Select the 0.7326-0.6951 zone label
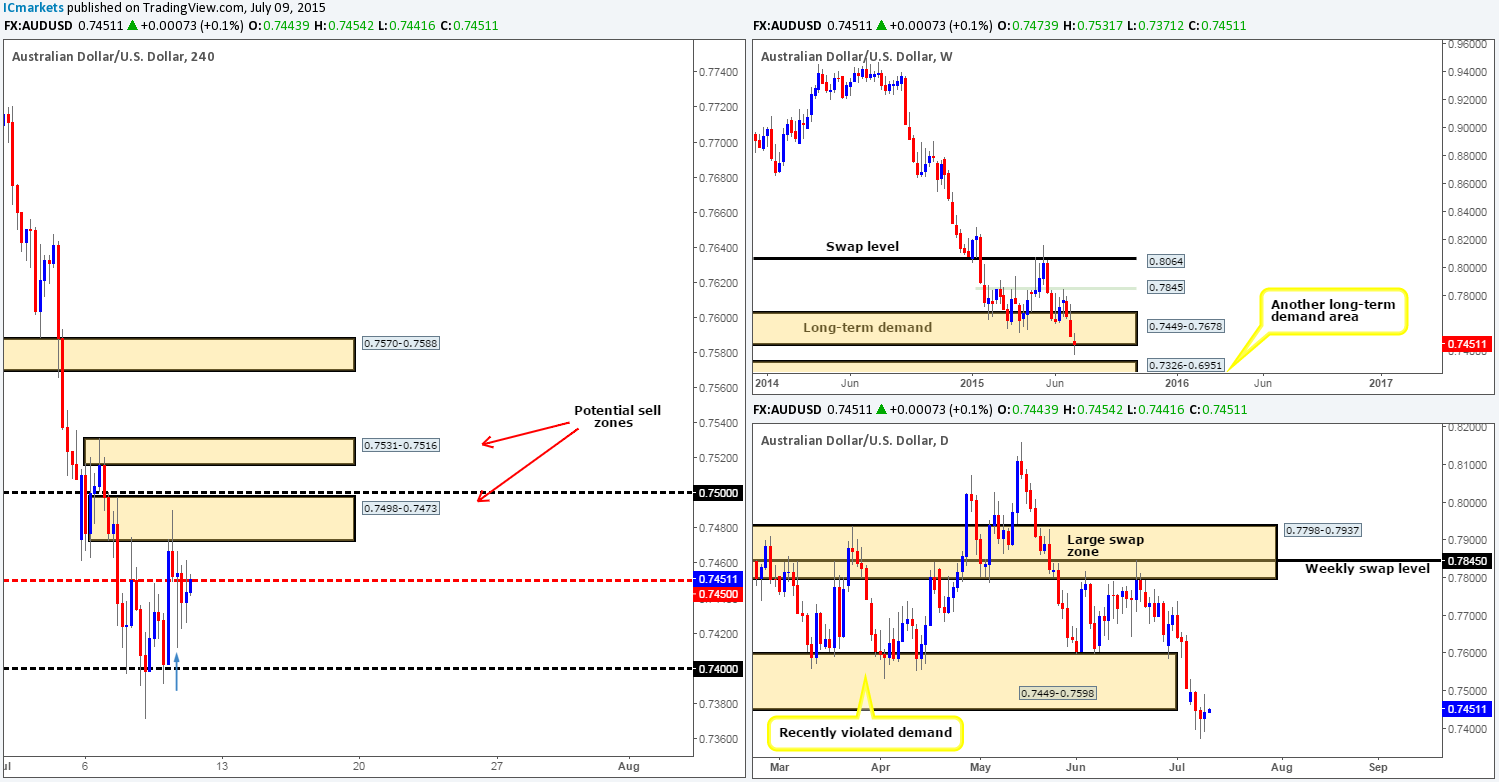 pos(1185,368)
